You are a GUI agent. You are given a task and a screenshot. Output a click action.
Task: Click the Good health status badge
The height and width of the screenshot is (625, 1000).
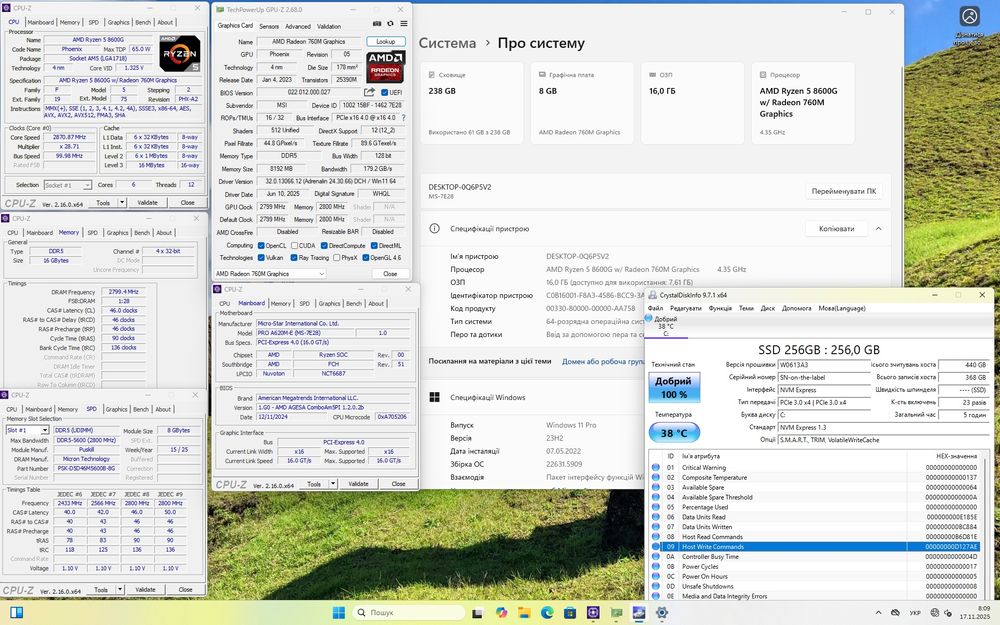[x=675, y=388]
